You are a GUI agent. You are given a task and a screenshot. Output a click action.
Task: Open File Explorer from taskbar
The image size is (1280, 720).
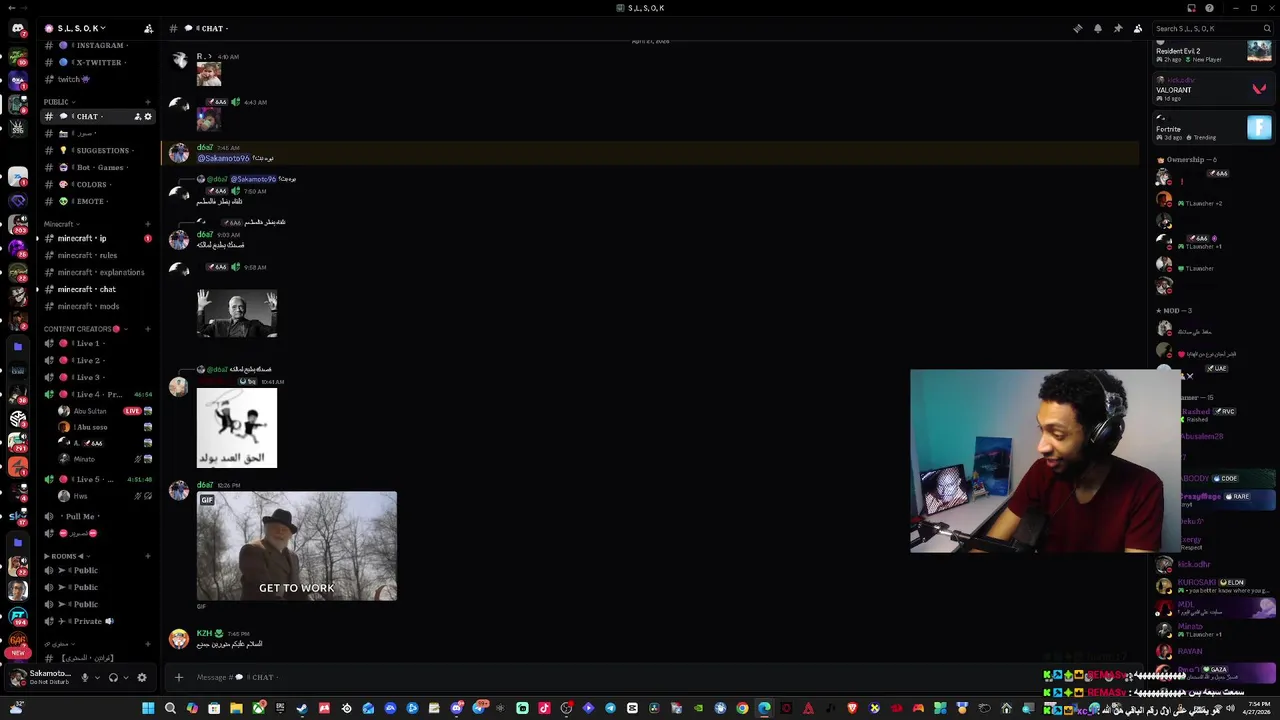236,709
